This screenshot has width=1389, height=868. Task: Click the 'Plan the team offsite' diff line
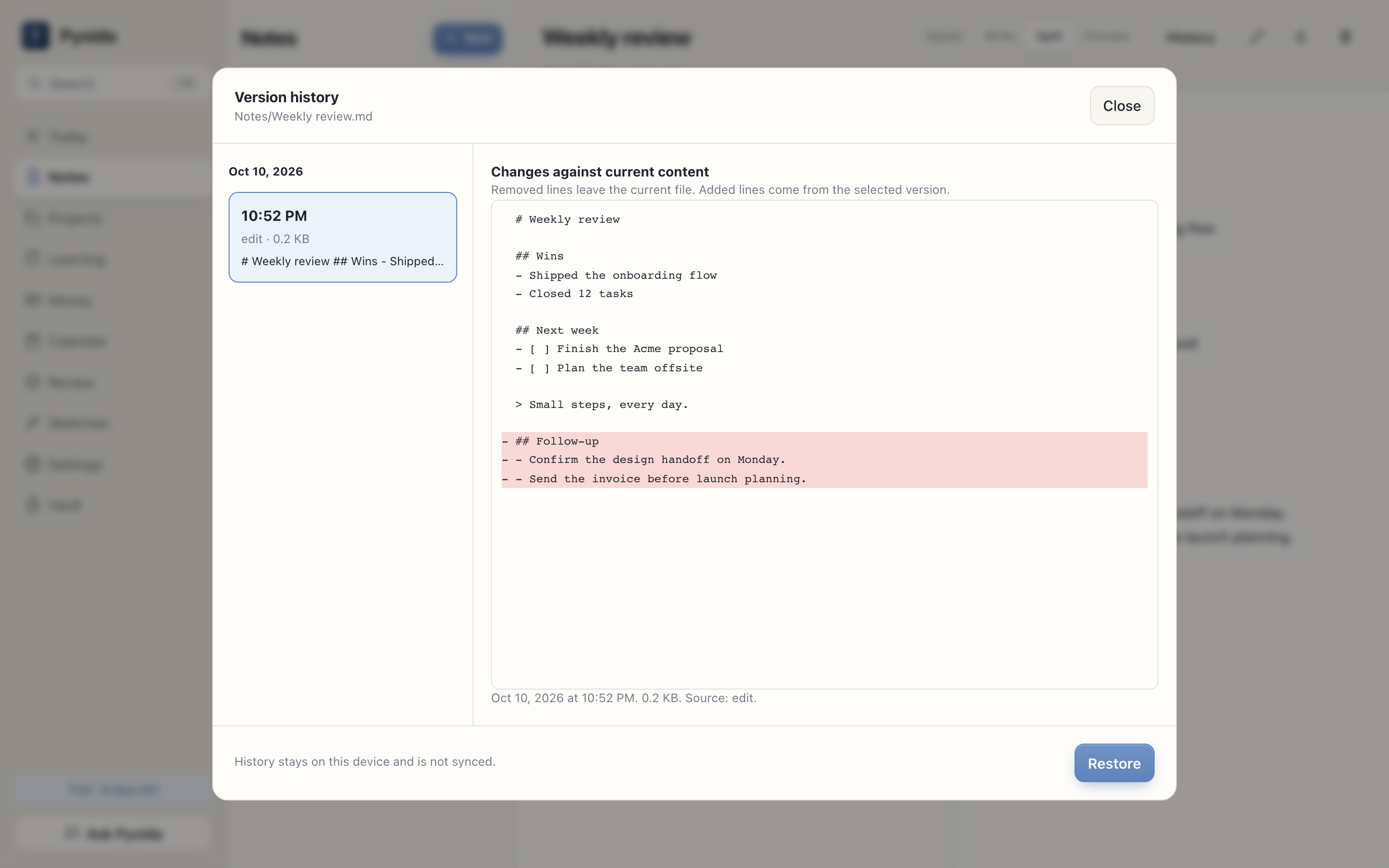pyautogui.click(x=824, y=367)
